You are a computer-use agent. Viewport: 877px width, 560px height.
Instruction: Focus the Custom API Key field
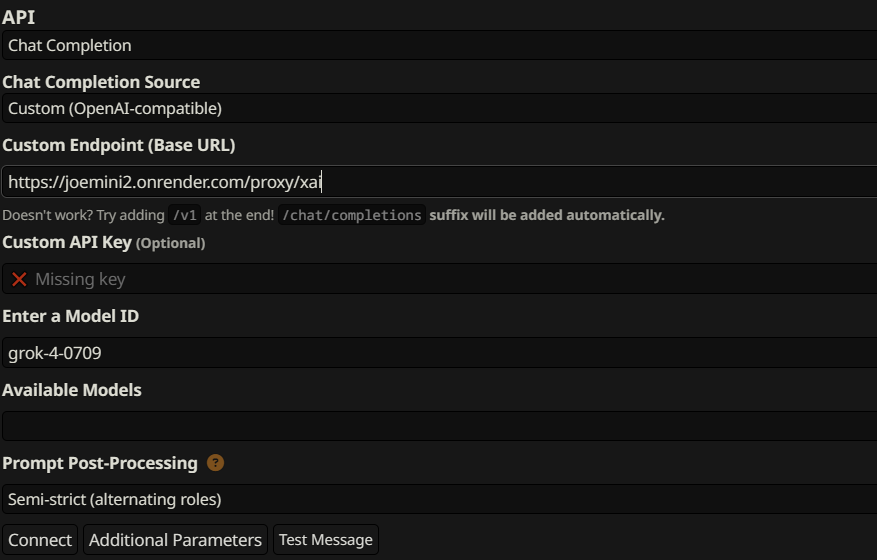pyautogui.click(x=450, y=279)
